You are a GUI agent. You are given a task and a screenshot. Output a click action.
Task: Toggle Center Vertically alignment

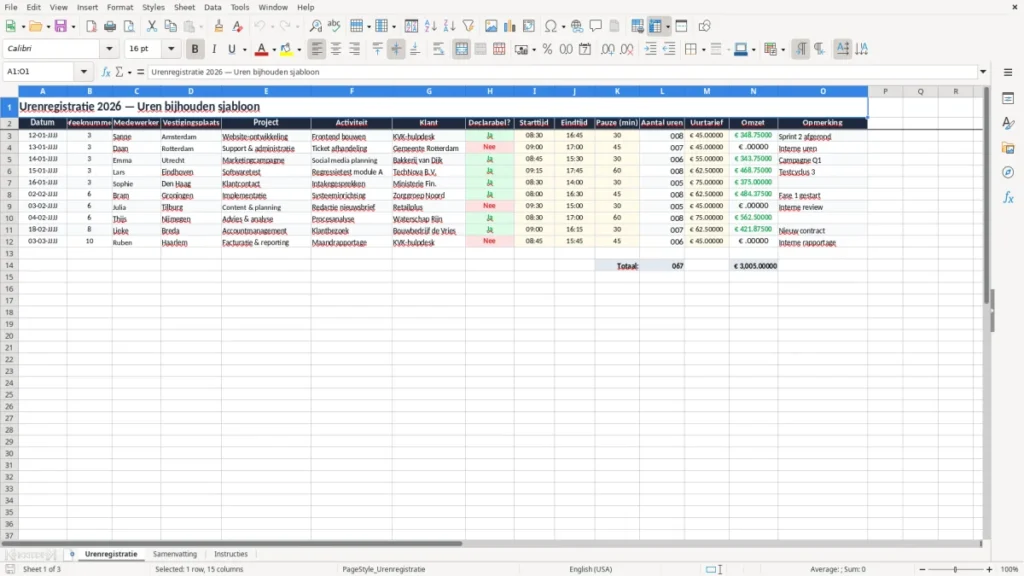[396, 49]
